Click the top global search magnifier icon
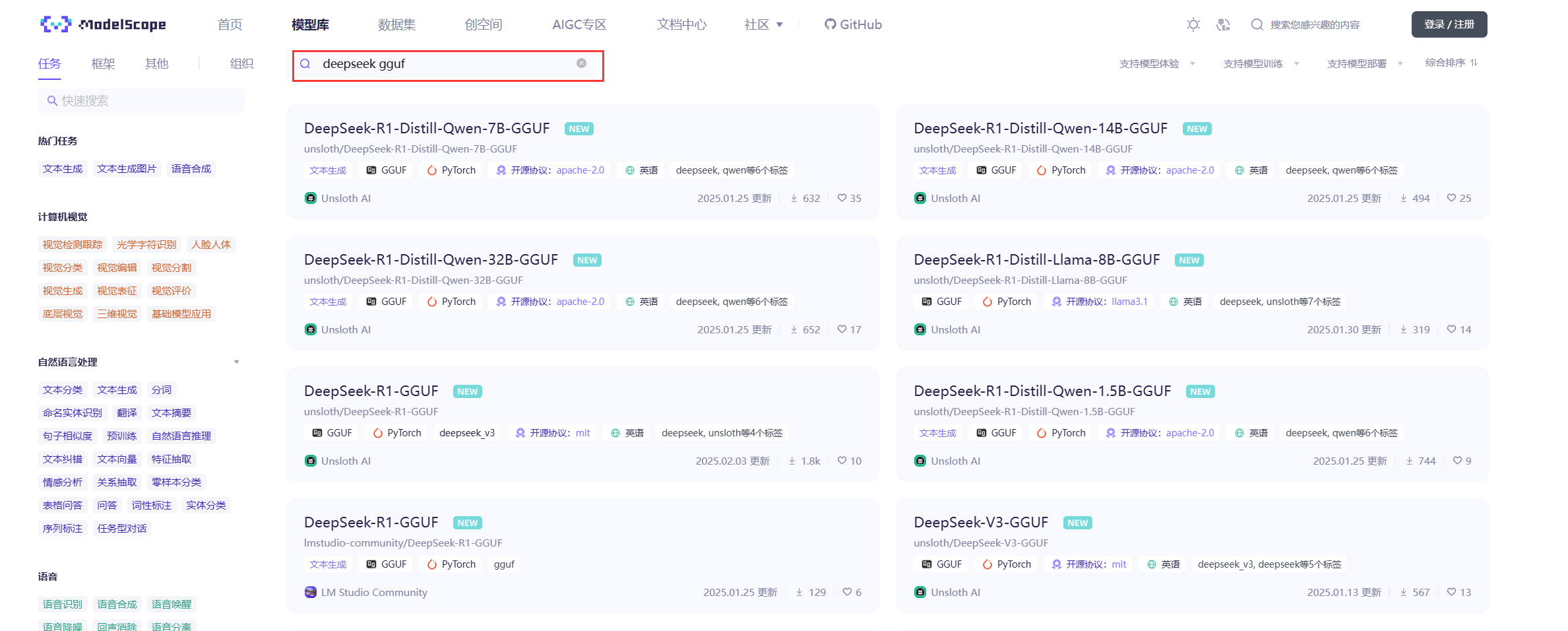 click(1257, 24)
